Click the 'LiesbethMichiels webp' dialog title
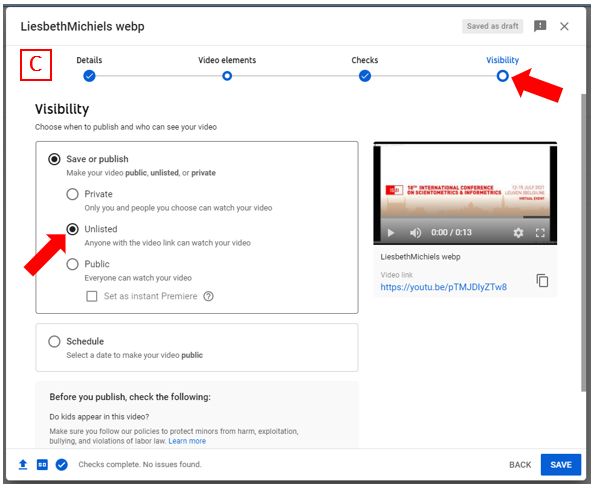The width and height of the screenshot is (595, 488). [82, 27]
